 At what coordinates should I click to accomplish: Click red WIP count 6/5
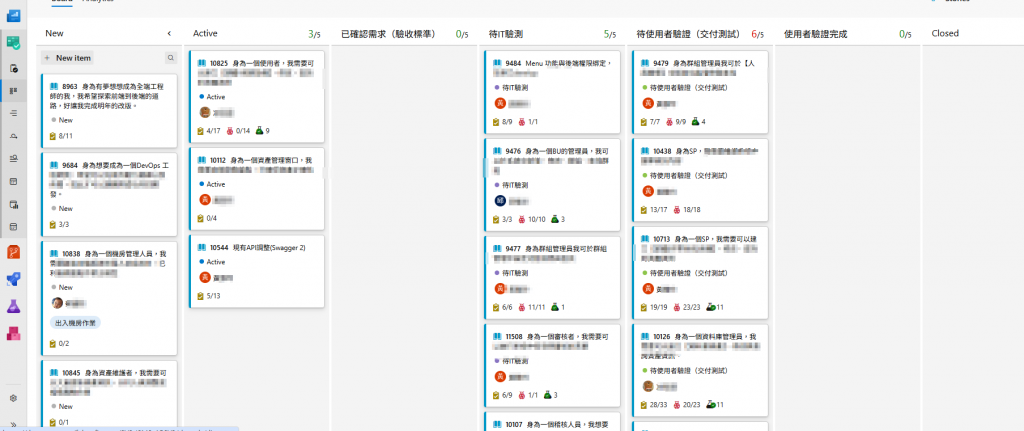point(758,34)
